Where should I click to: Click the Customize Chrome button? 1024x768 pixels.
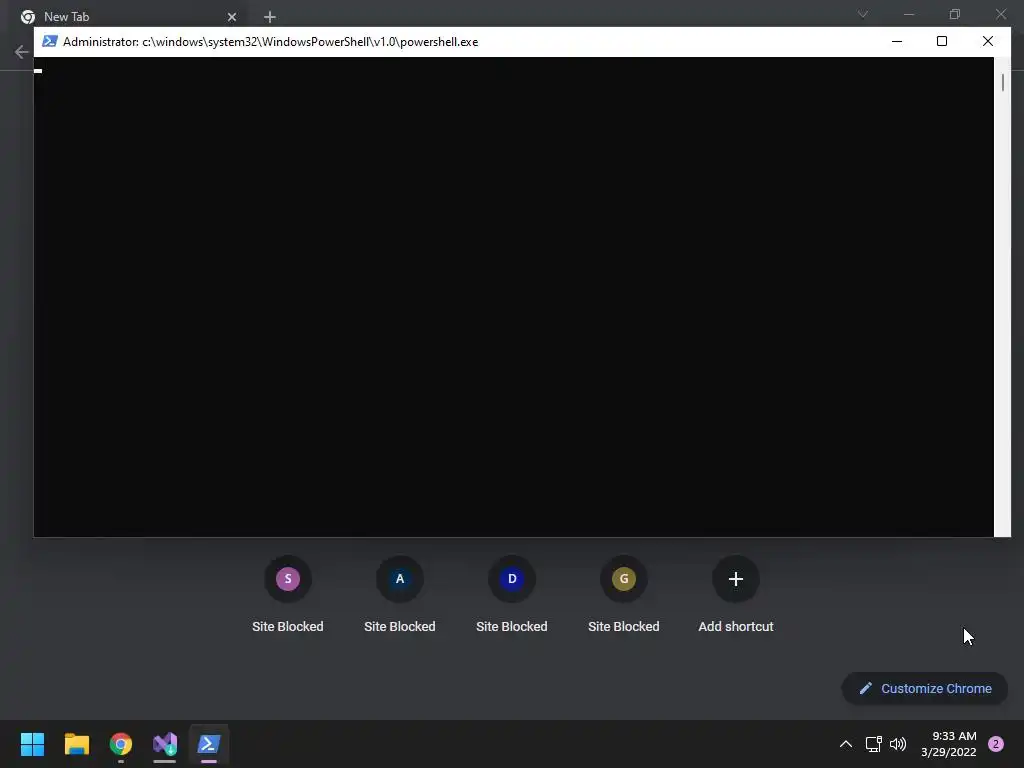coord(925,688)
